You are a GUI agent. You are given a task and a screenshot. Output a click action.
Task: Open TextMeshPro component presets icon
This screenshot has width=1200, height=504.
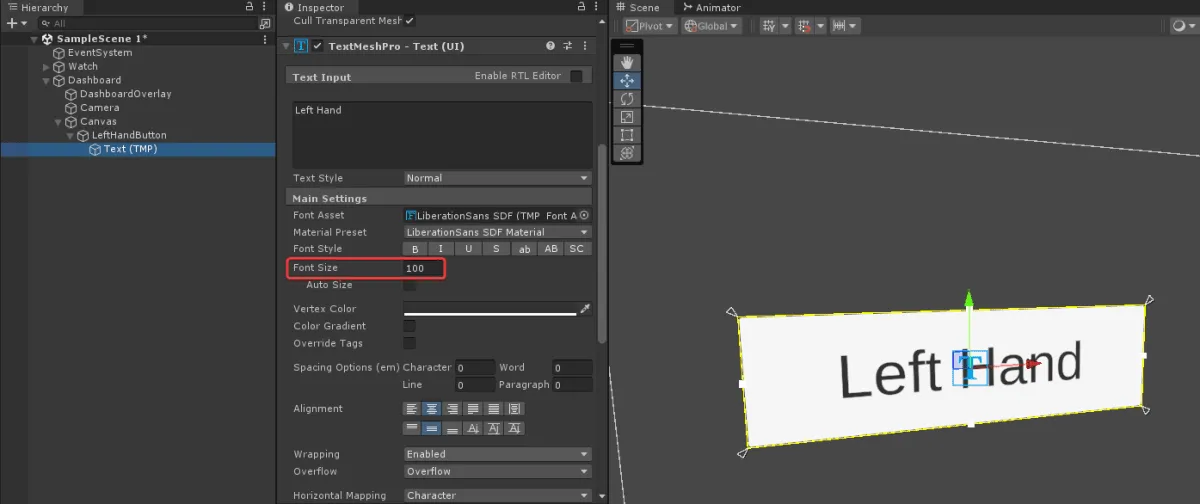(x=567, y=46)
